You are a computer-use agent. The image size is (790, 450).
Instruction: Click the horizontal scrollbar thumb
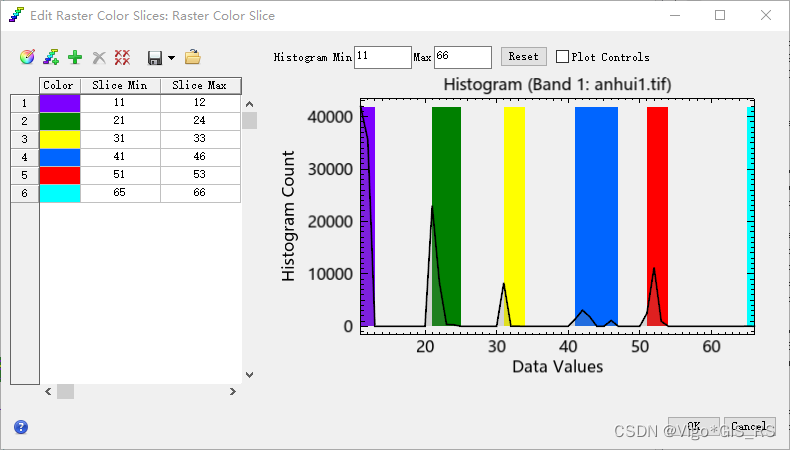(x=65, y=392)
